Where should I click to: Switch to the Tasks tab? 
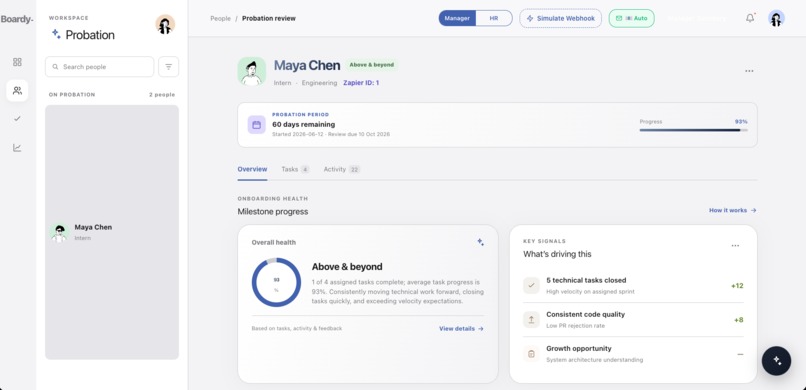pyautogui.click(x=295, y=169)
